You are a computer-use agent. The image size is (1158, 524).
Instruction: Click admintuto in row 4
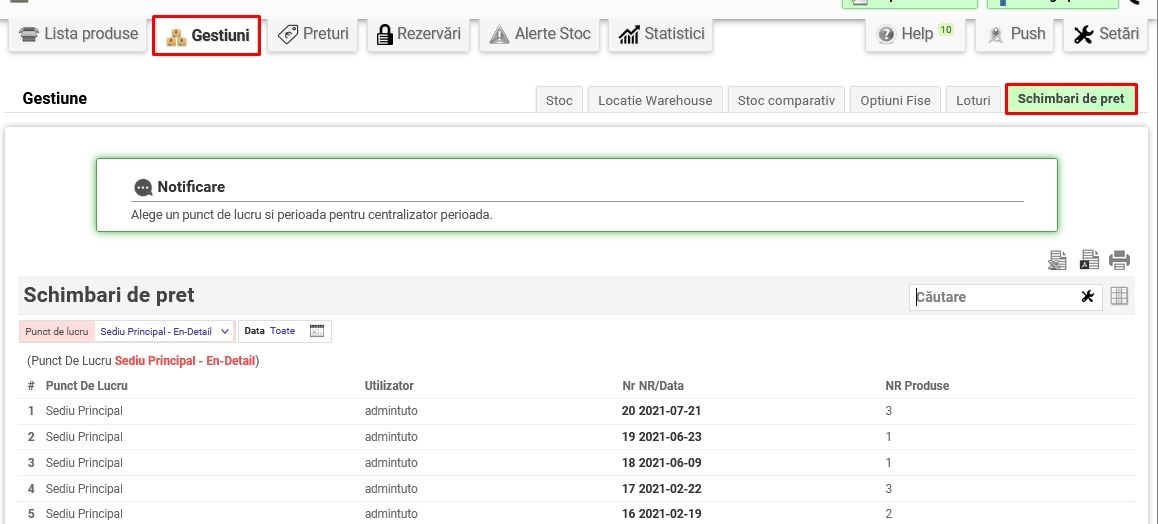(391, 489)
